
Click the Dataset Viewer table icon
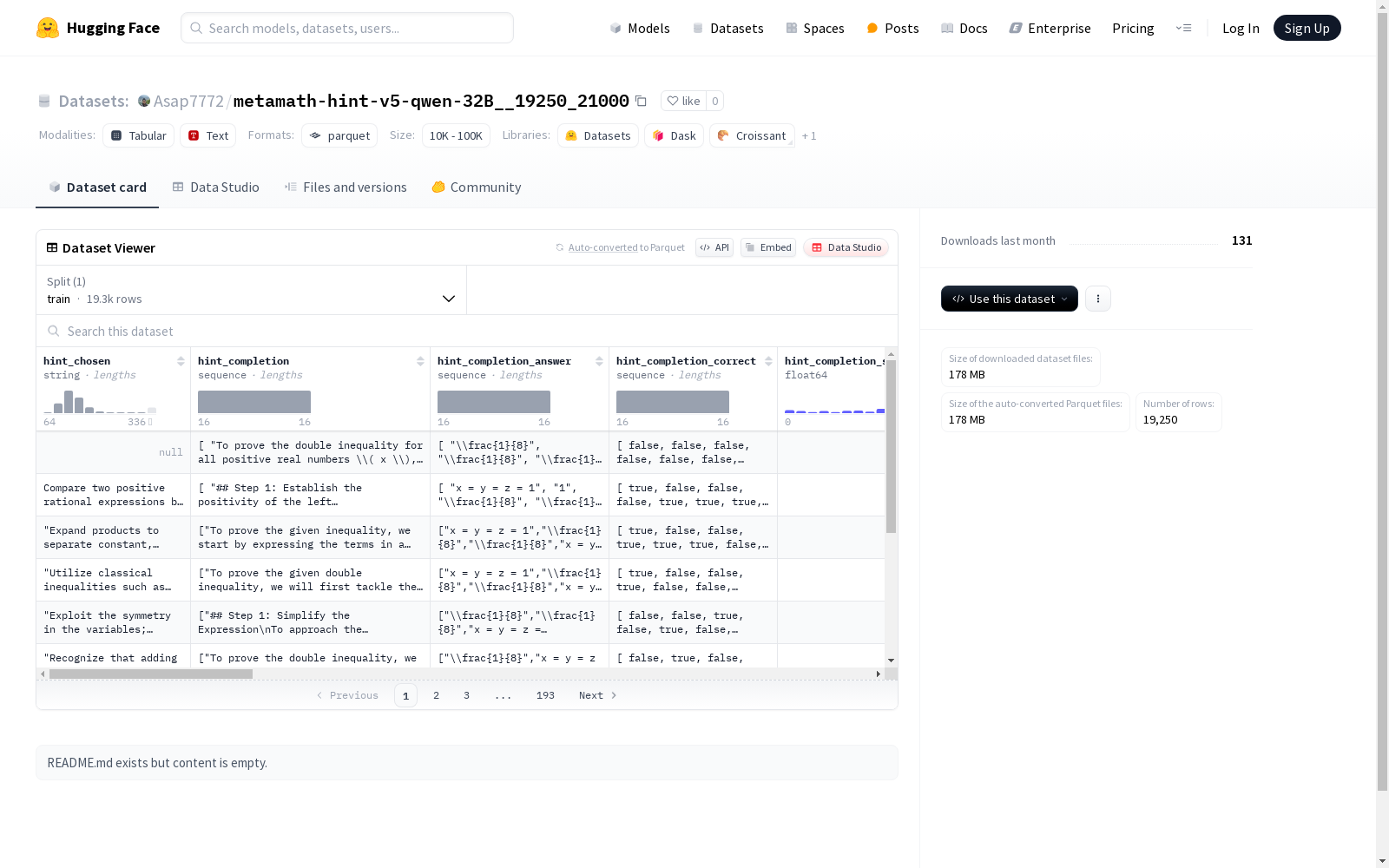point(52,247)
